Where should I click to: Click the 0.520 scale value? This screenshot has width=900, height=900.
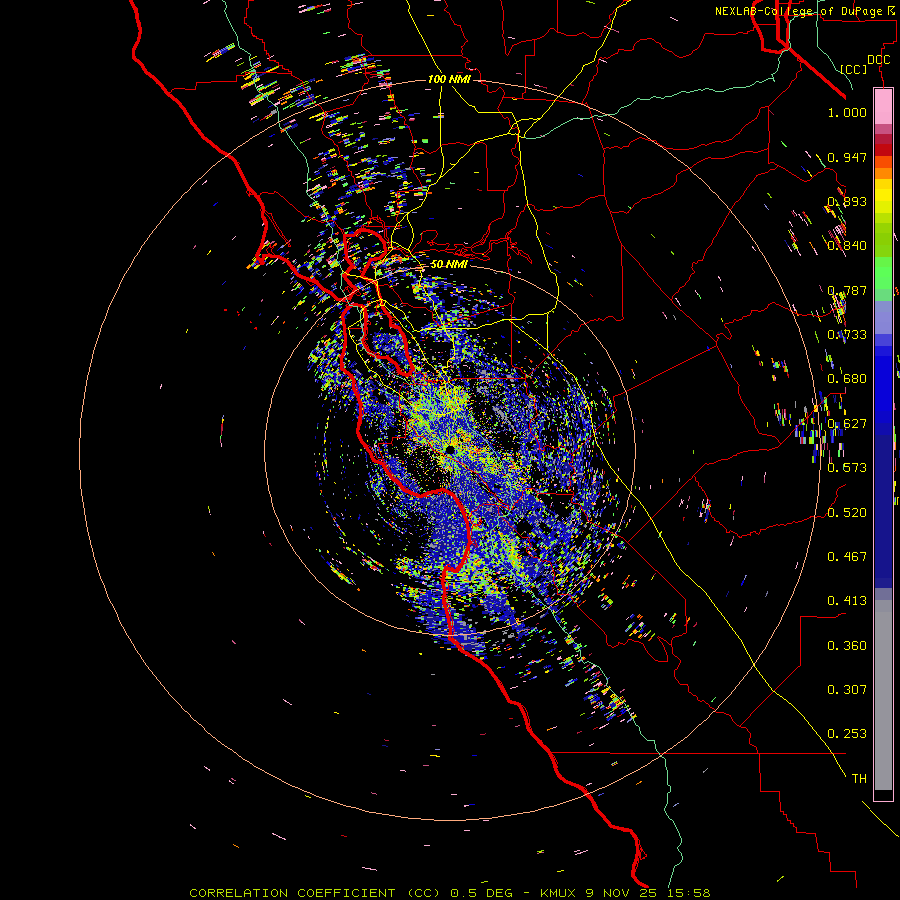click(x=847, y=512)
